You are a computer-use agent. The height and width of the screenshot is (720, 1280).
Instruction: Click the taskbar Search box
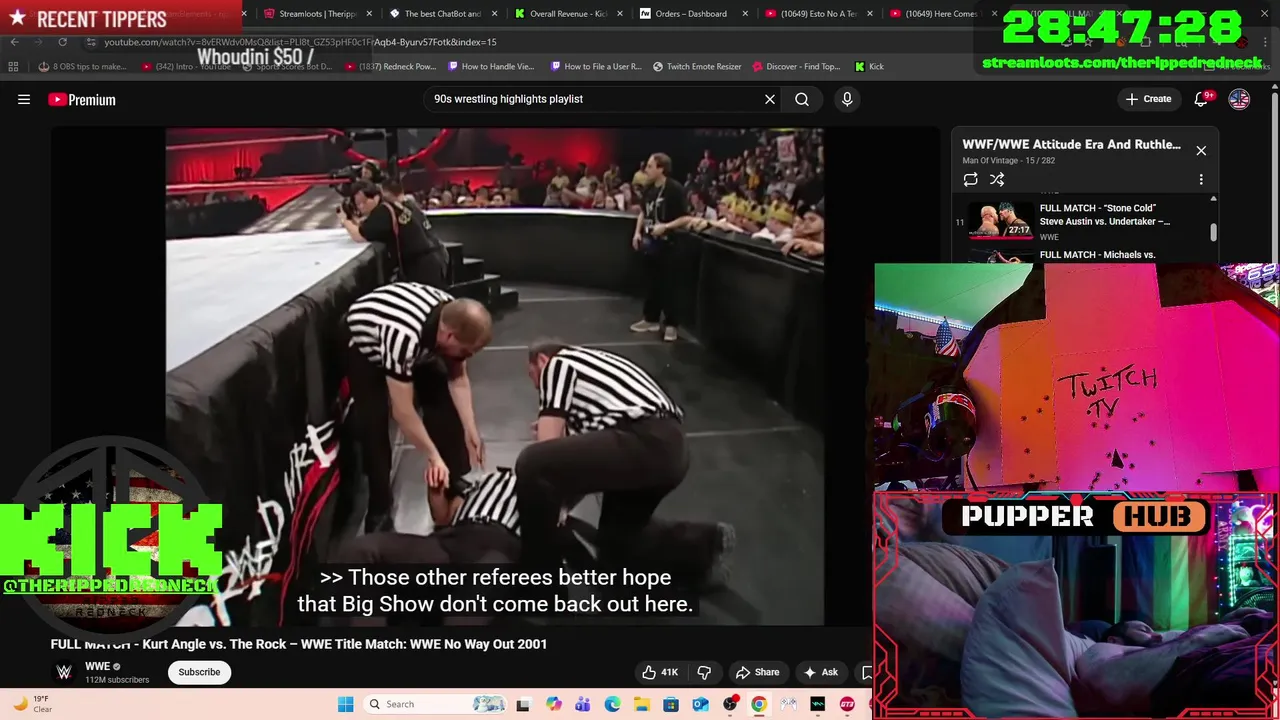(436, 704)
